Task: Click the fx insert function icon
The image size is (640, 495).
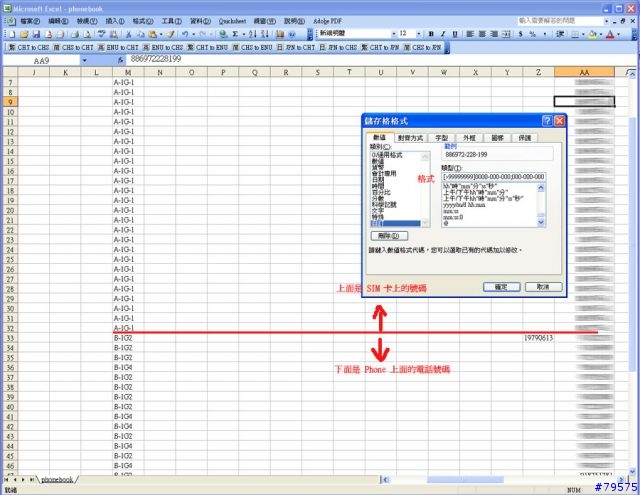Action: pos(119,60)
